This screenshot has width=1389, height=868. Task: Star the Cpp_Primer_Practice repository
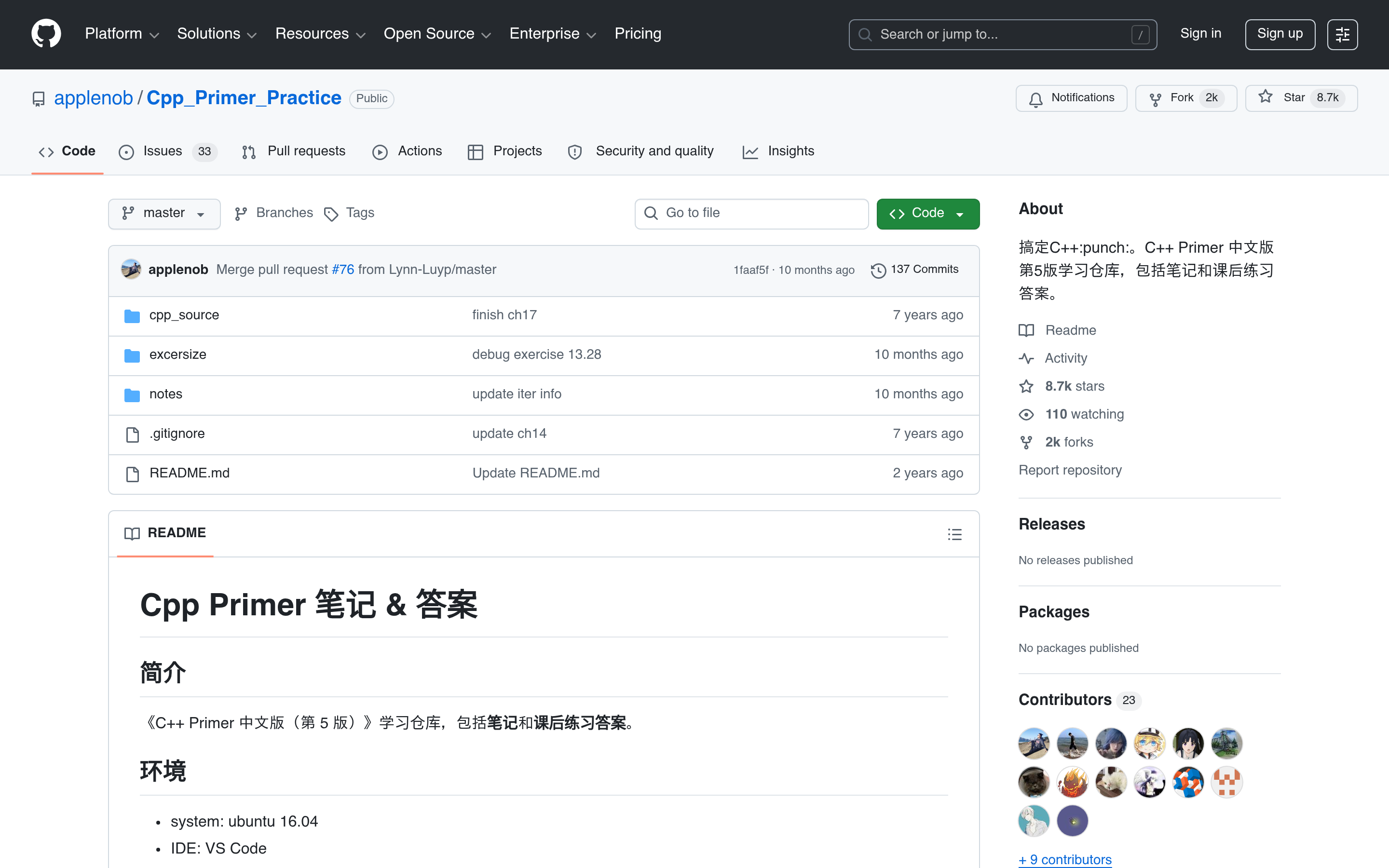(1301, 98)
